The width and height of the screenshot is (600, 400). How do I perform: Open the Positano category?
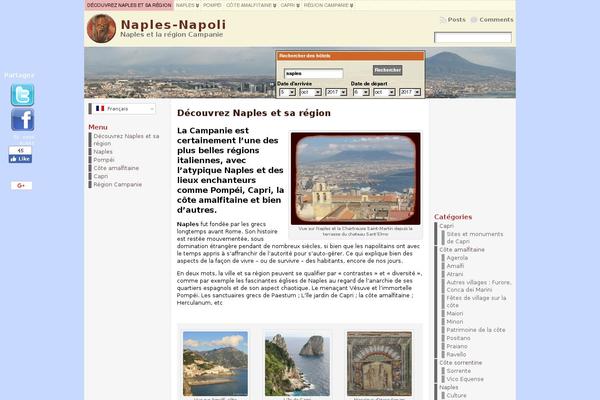click(458, 338)
